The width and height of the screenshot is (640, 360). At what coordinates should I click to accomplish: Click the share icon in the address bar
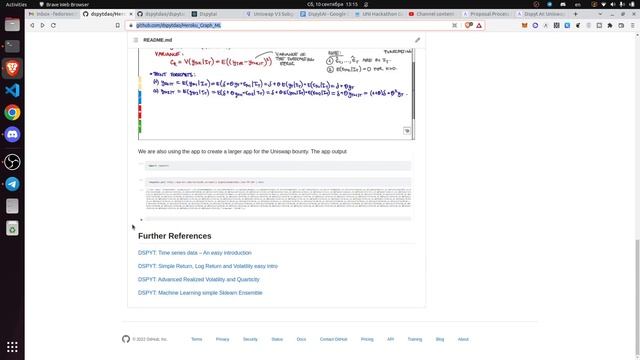pyautogui.click(x=454, y=25)
